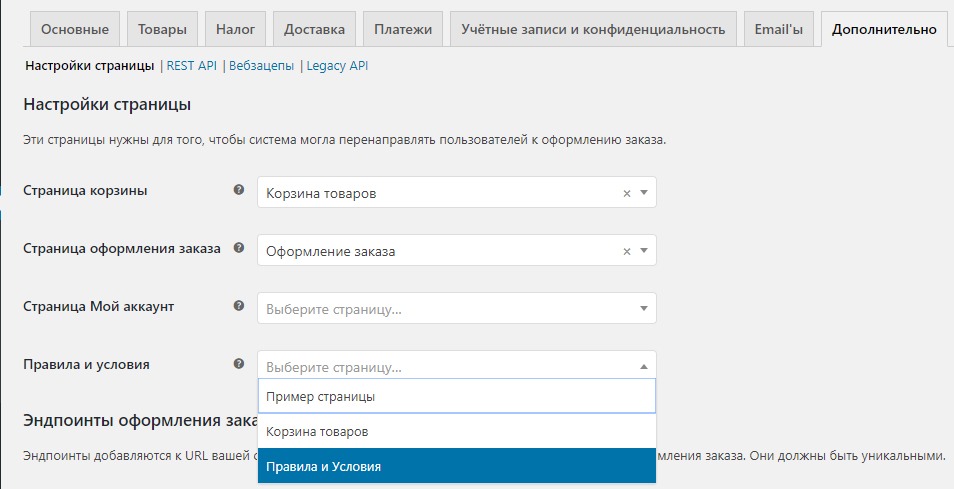Expand Страница оформления заказа dropdown arrow

point(644,251)
